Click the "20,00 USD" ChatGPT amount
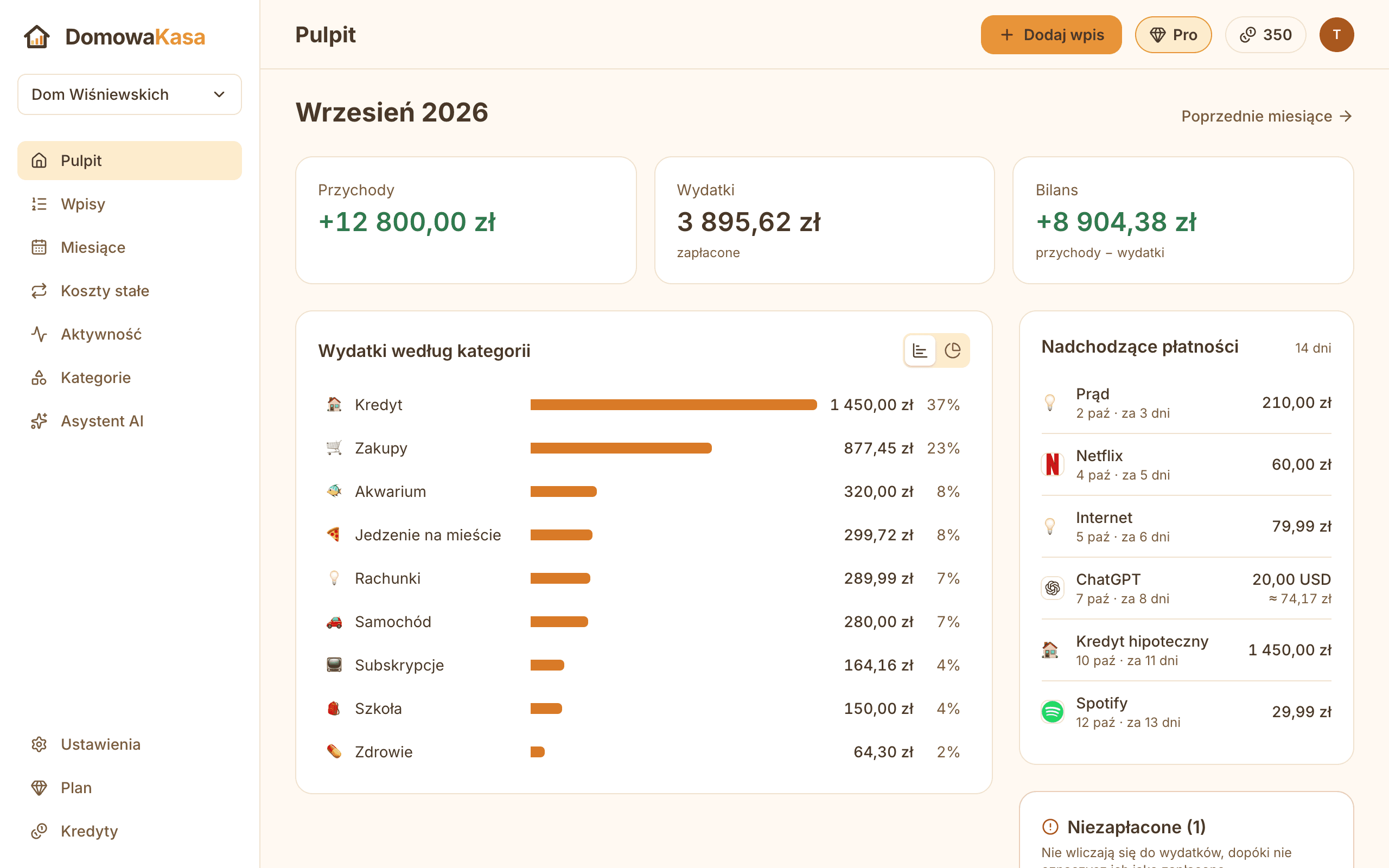 coord(1291,579)
